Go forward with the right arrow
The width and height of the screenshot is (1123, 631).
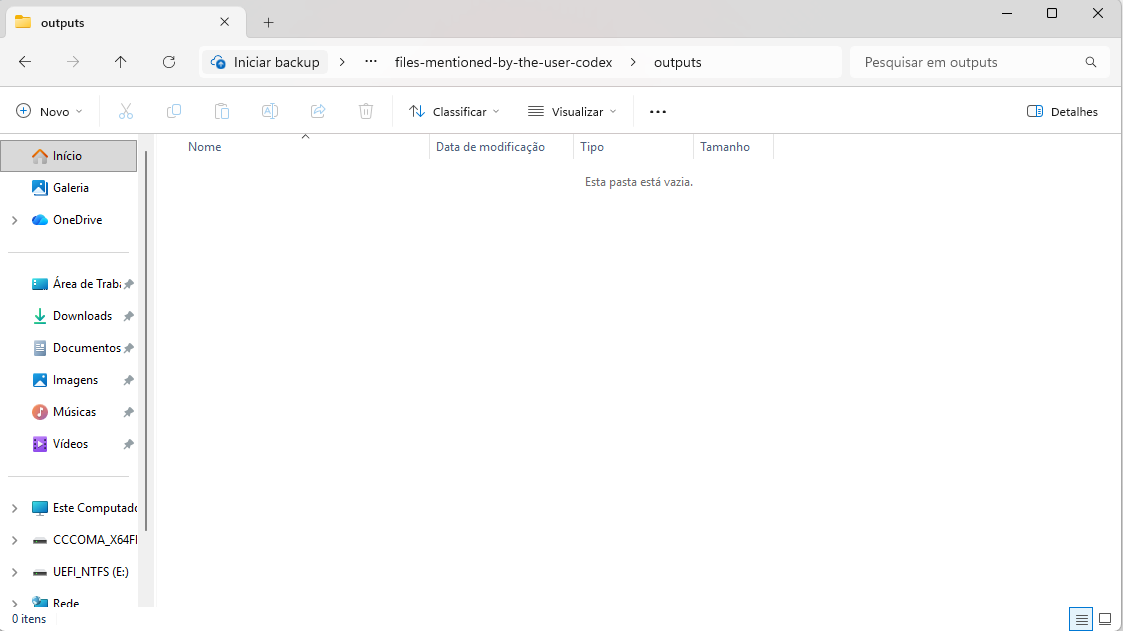[x=73, y=62]
